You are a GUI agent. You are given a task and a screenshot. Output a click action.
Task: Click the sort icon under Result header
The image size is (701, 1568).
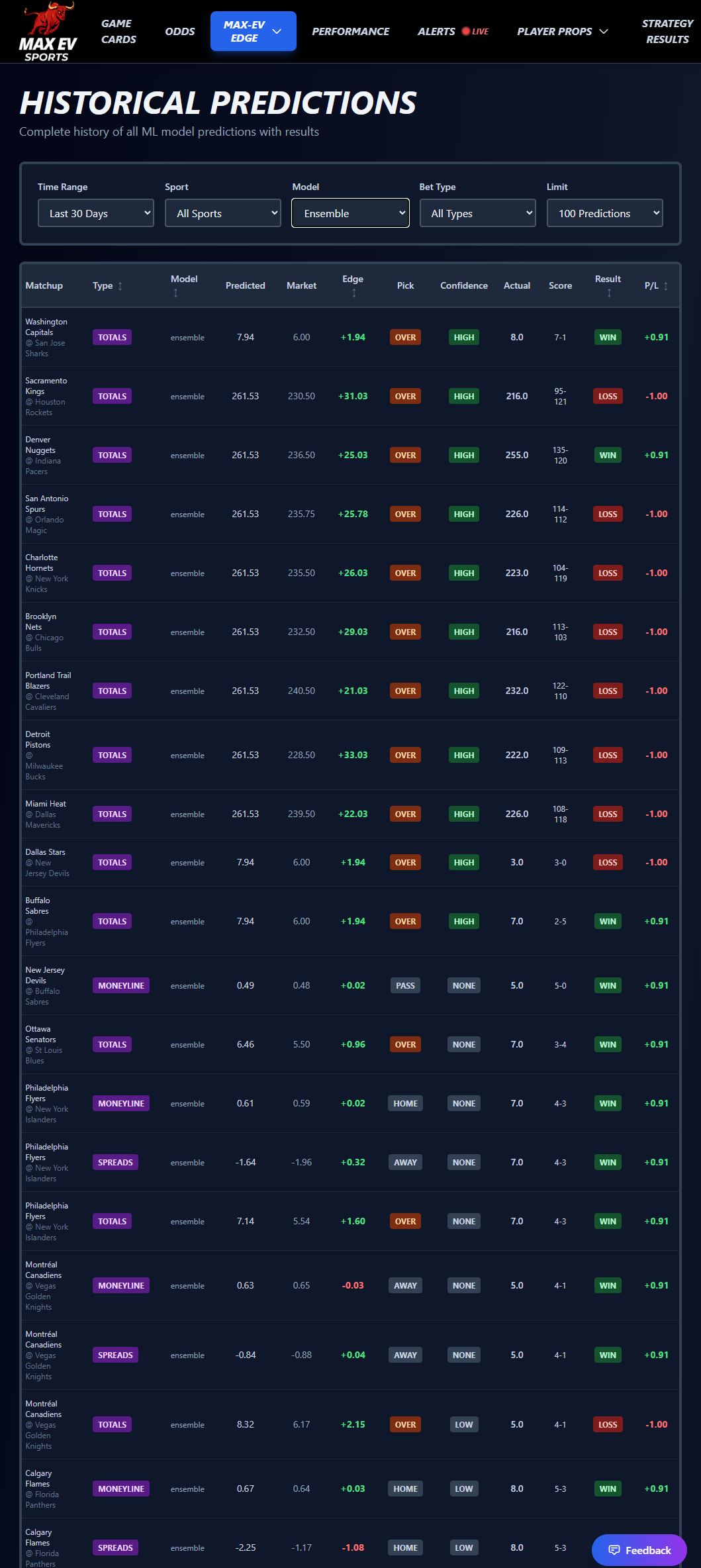click(608, 293)
